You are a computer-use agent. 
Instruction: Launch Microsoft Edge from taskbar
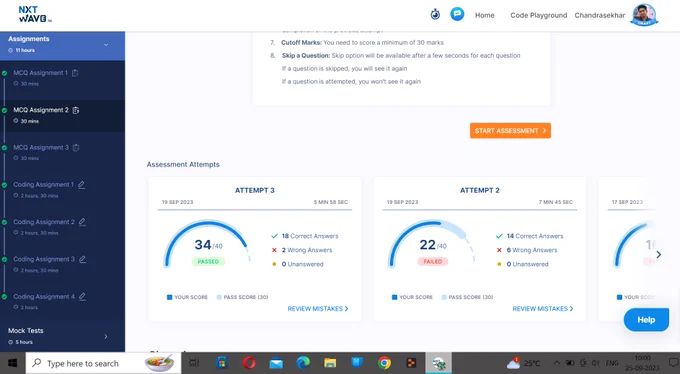point(303,363)
